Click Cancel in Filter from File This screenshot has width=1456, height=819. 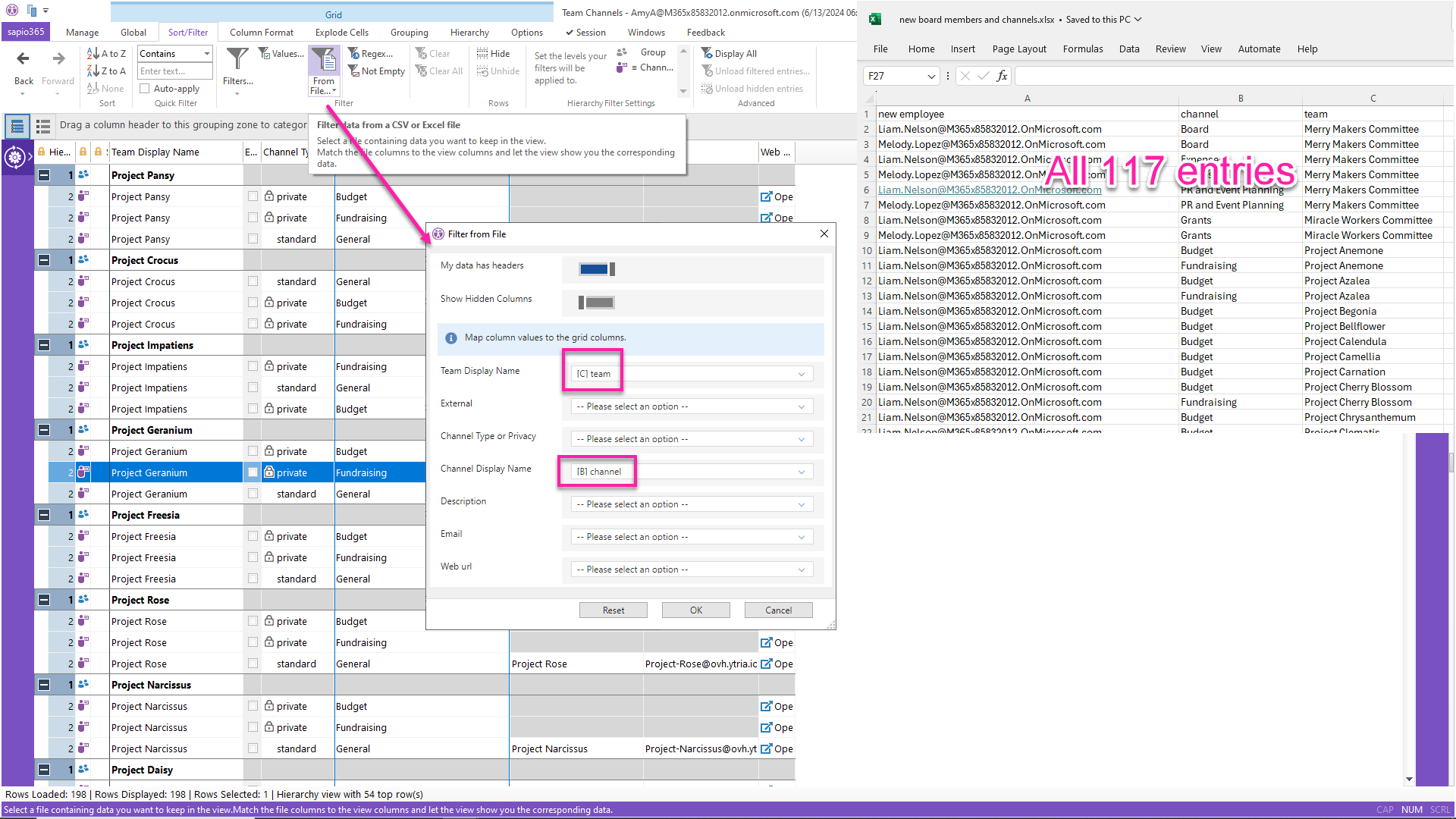click(x=779, y=610)
